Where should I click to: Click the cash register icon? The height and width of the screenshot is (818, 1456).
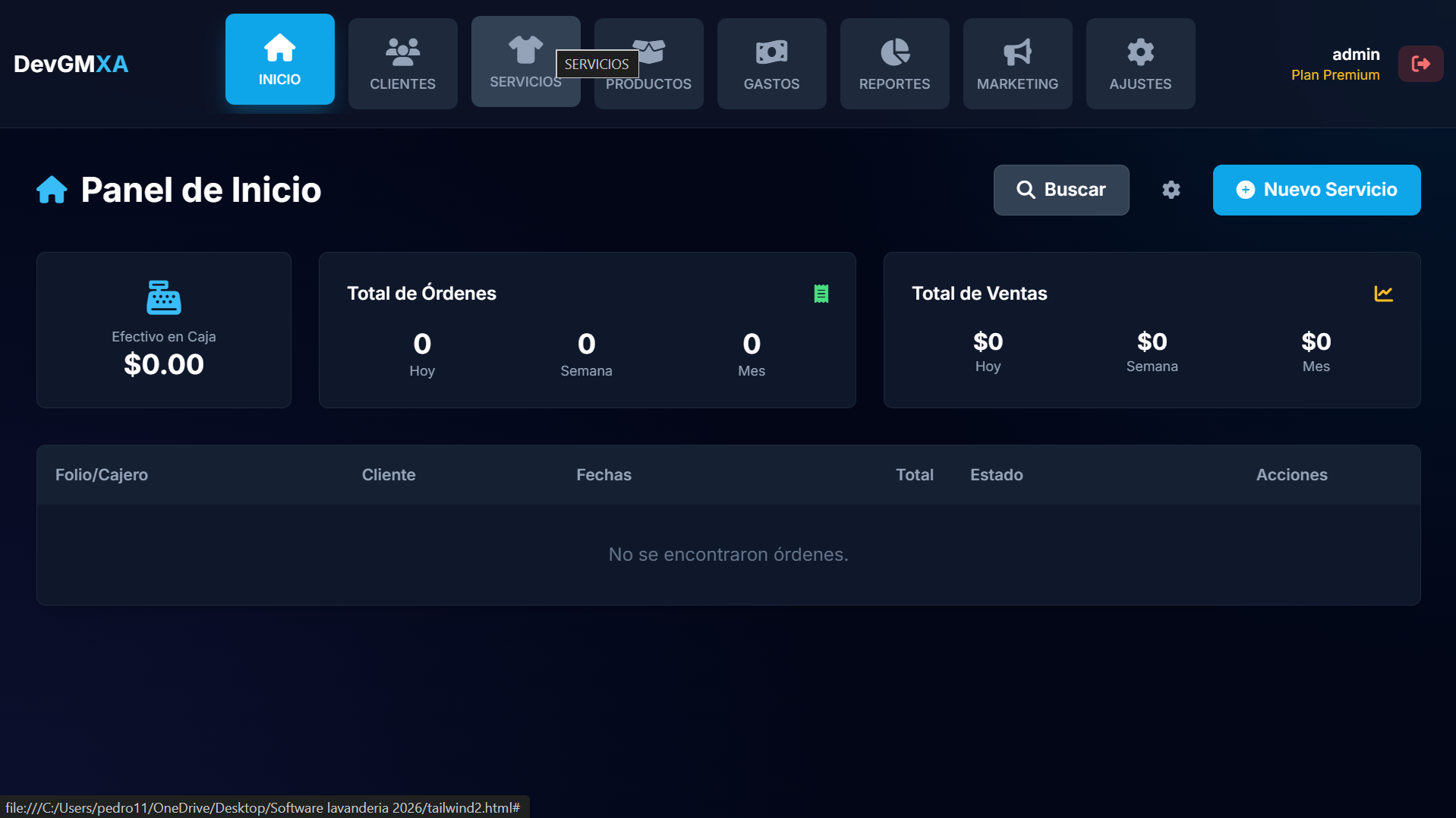[x=164, y=297]
